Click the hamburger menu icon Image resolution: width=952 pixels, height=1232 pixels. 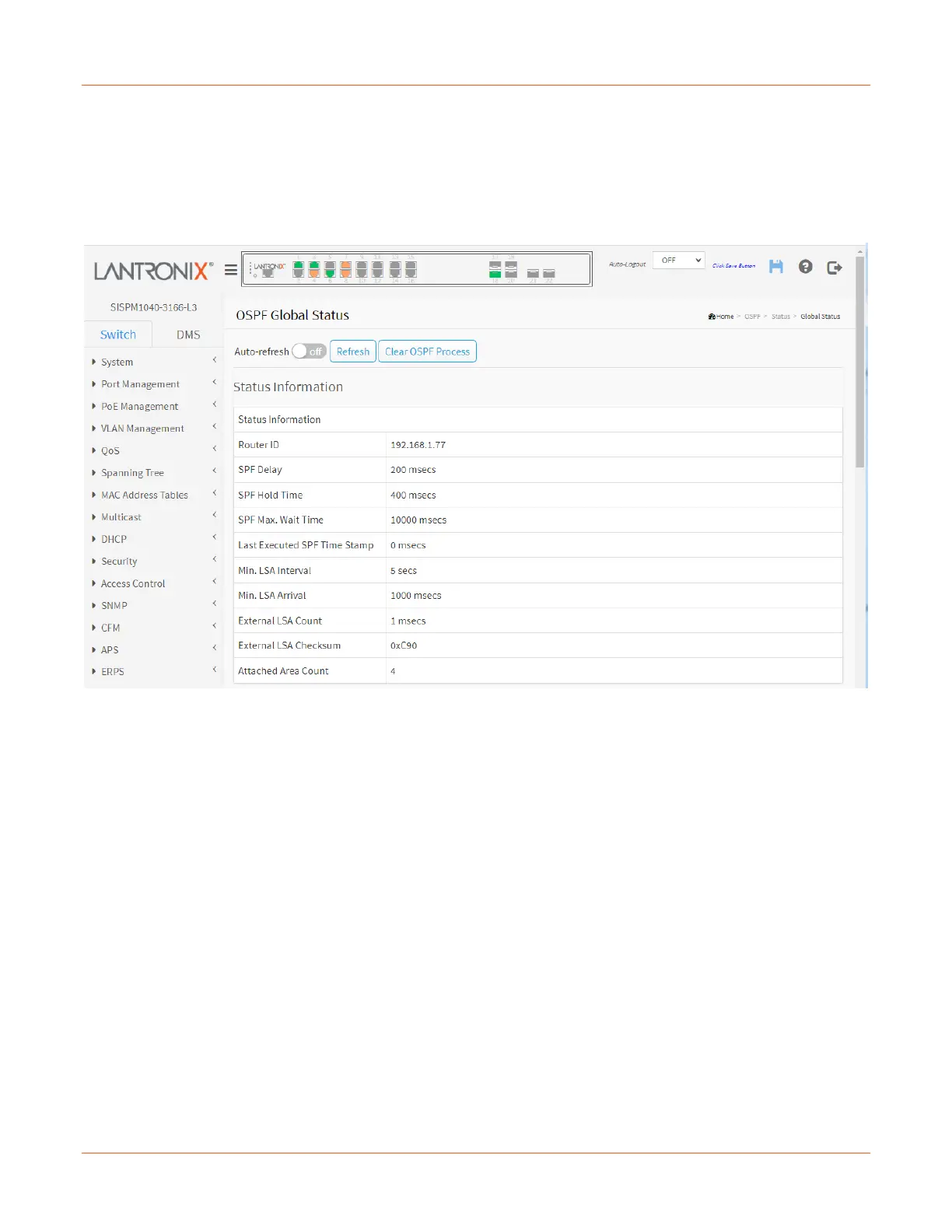click(231, 271)
